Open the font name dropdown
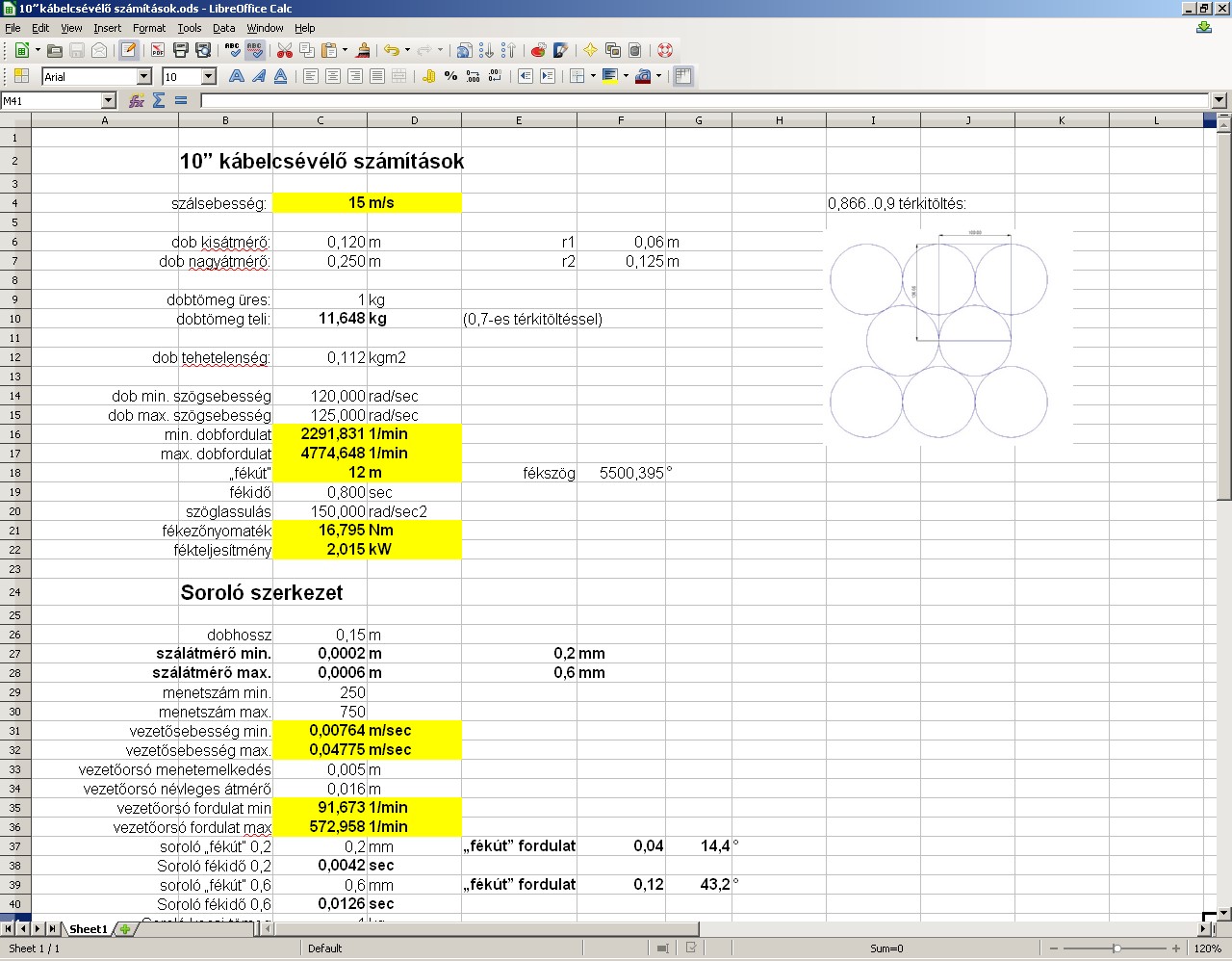 (144, 76)
